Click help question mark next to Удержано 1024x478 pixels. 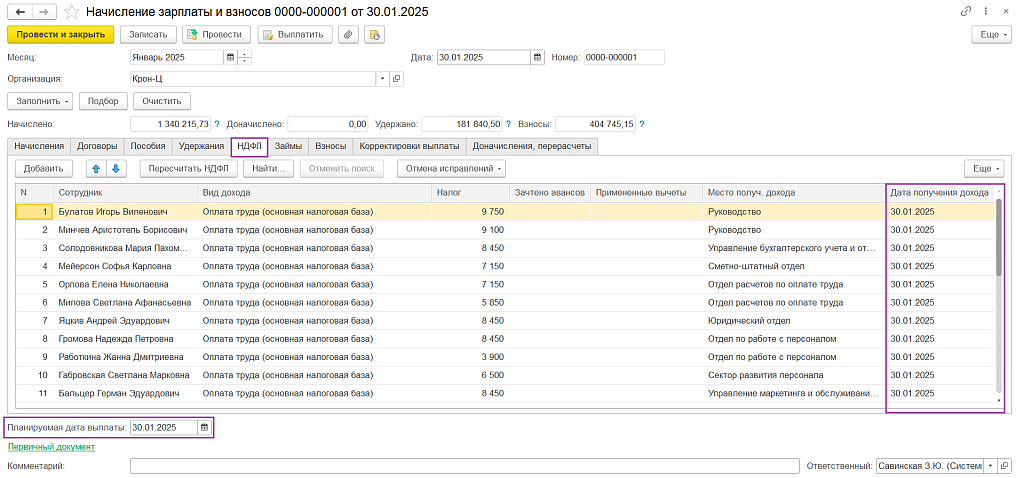point(507,123)
